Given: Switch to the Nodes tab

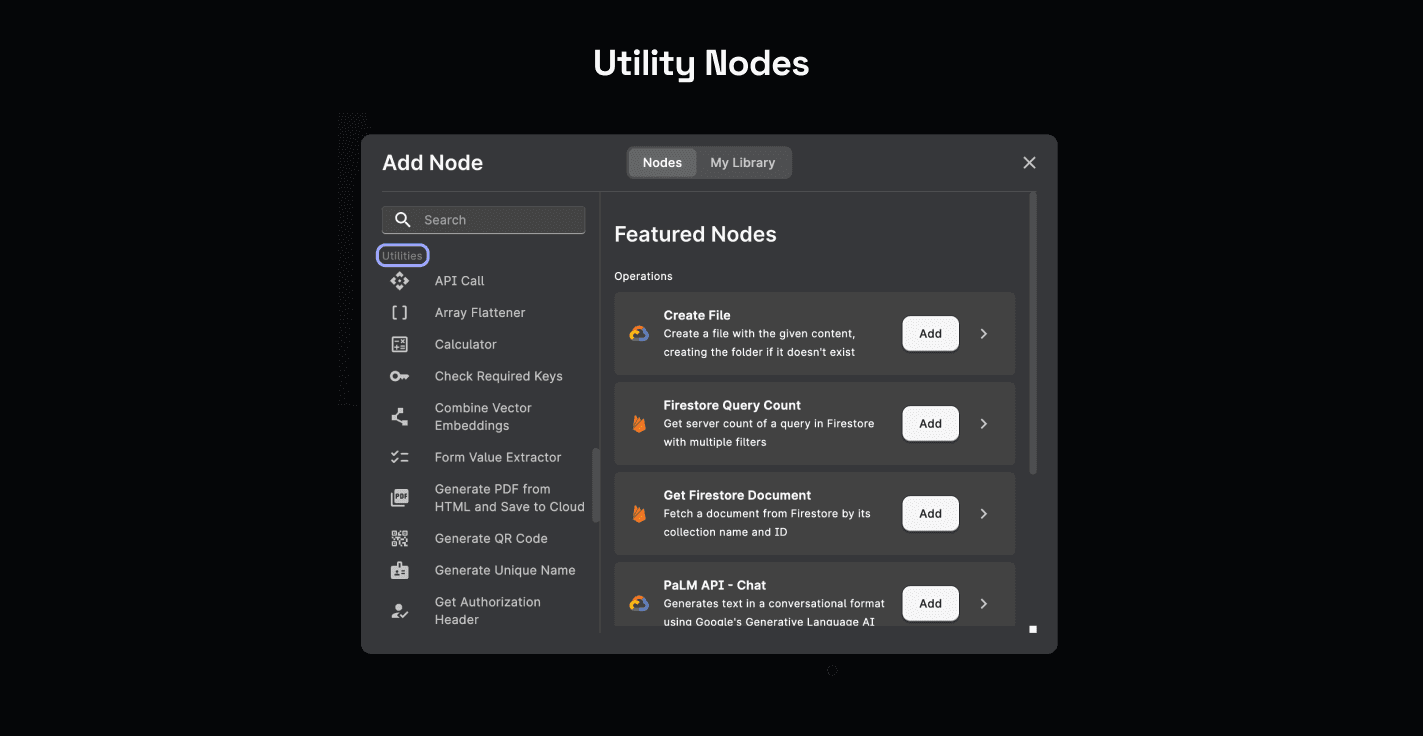Looking at the screenshot, I should (x=661, y=162).
